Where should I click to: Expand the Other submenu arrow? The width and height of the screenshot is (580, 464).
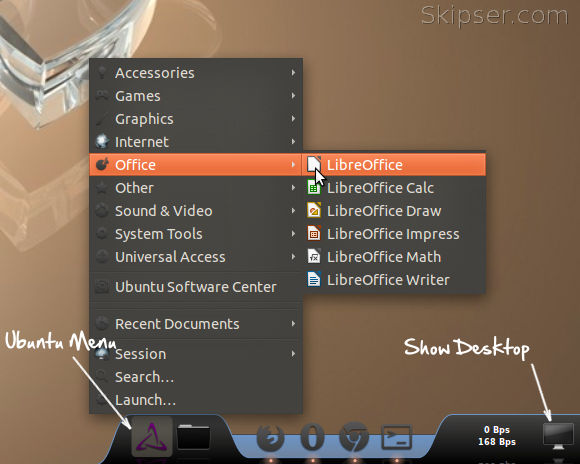293,188
